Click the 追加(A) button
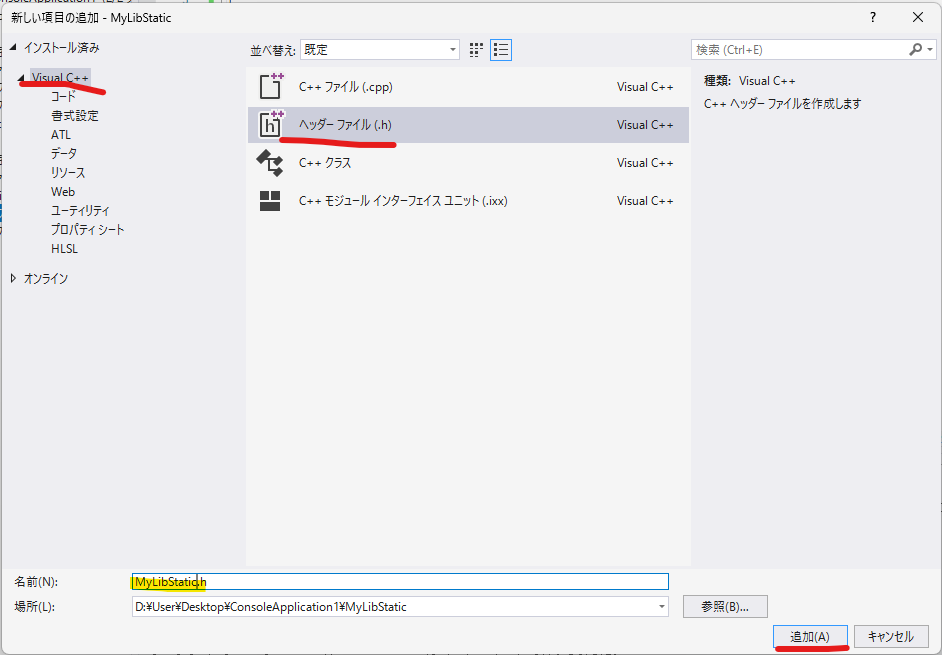This screenshot has height=655, width=942. 810,637
